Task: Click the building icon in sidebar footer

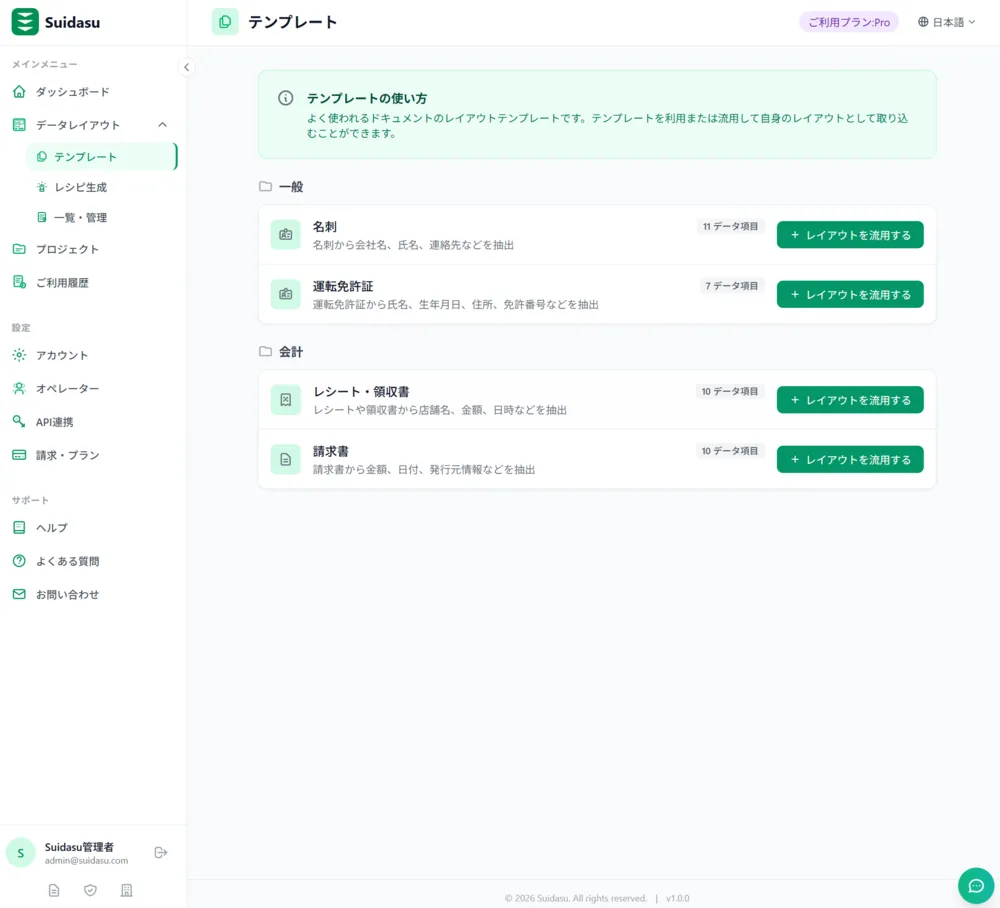Action: pyautogui.click(x=127, y=890)
